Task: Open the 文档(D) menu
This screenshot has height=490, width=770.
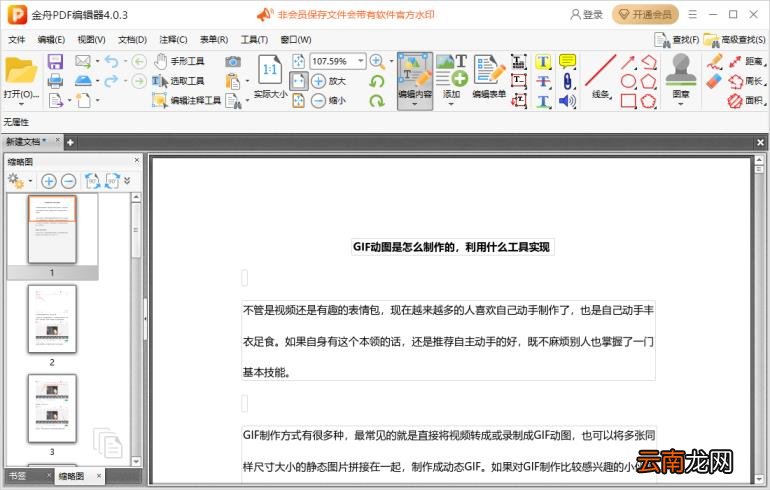Action: point(133,39)
